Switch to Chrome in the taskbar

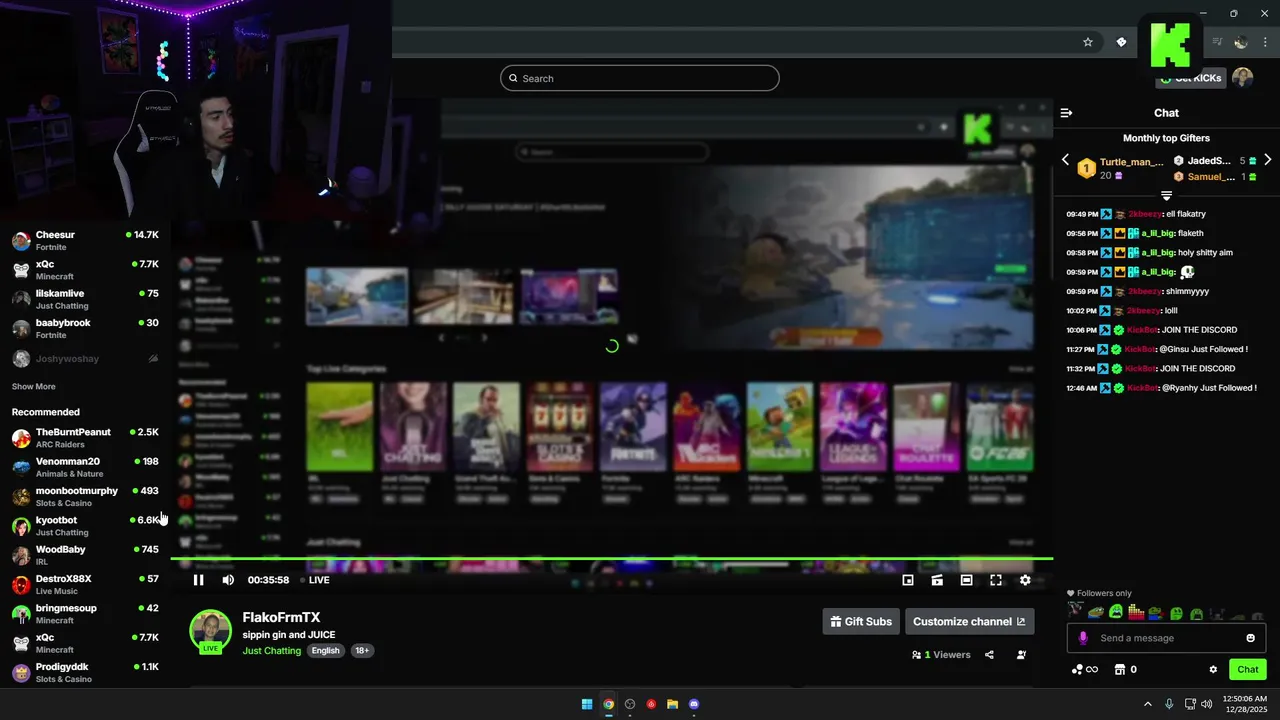click(x=608, y=704)
